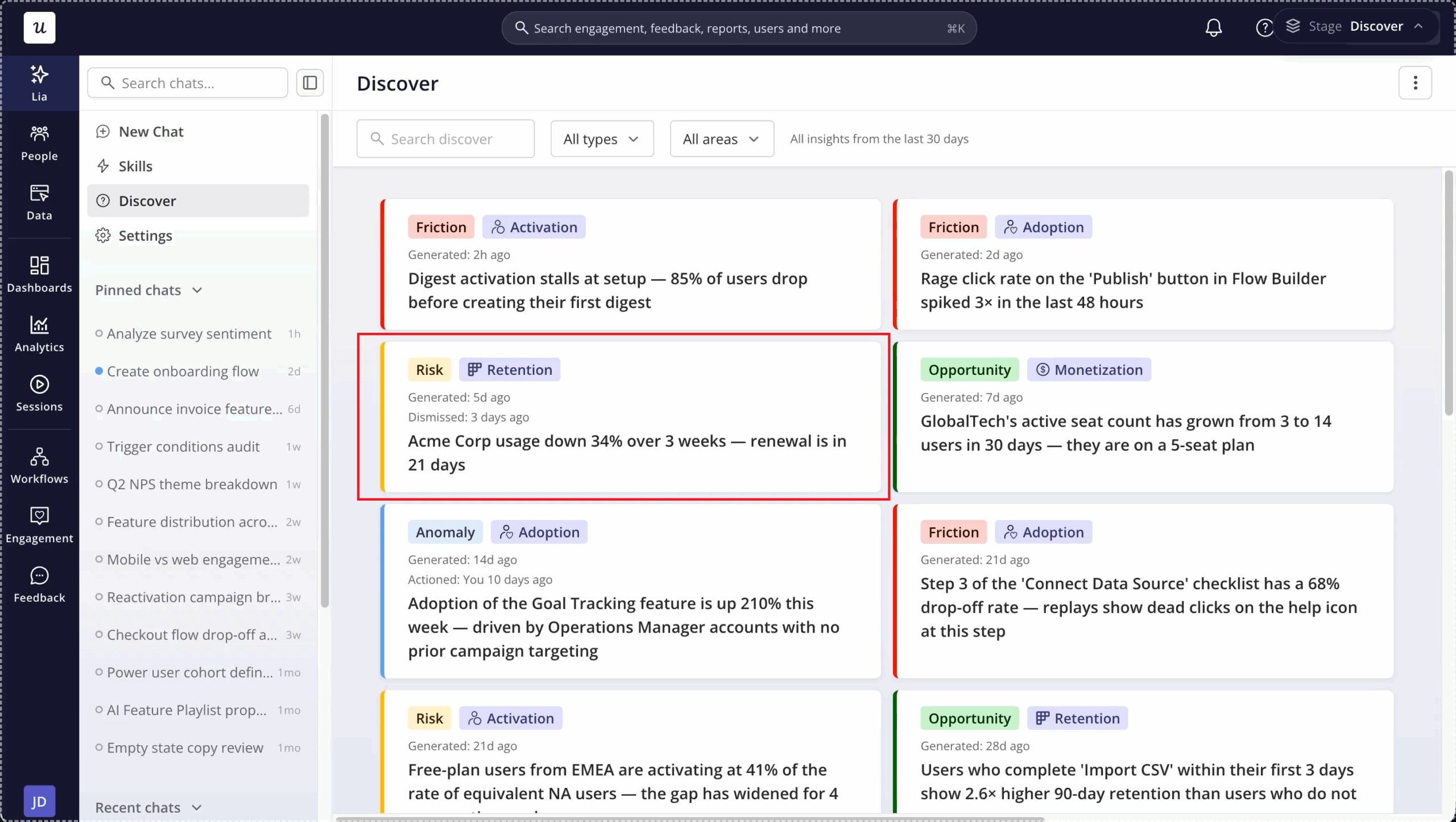The width and height of the screenshot is (1456, 822).
Task: Open the Data section
Action: click(39, 203)
